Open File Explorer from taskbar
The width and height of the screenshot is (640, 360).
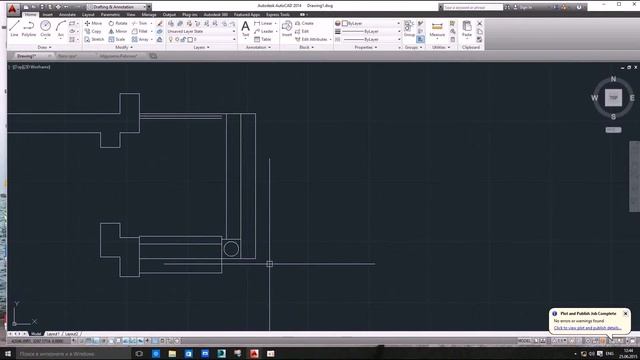172,353
